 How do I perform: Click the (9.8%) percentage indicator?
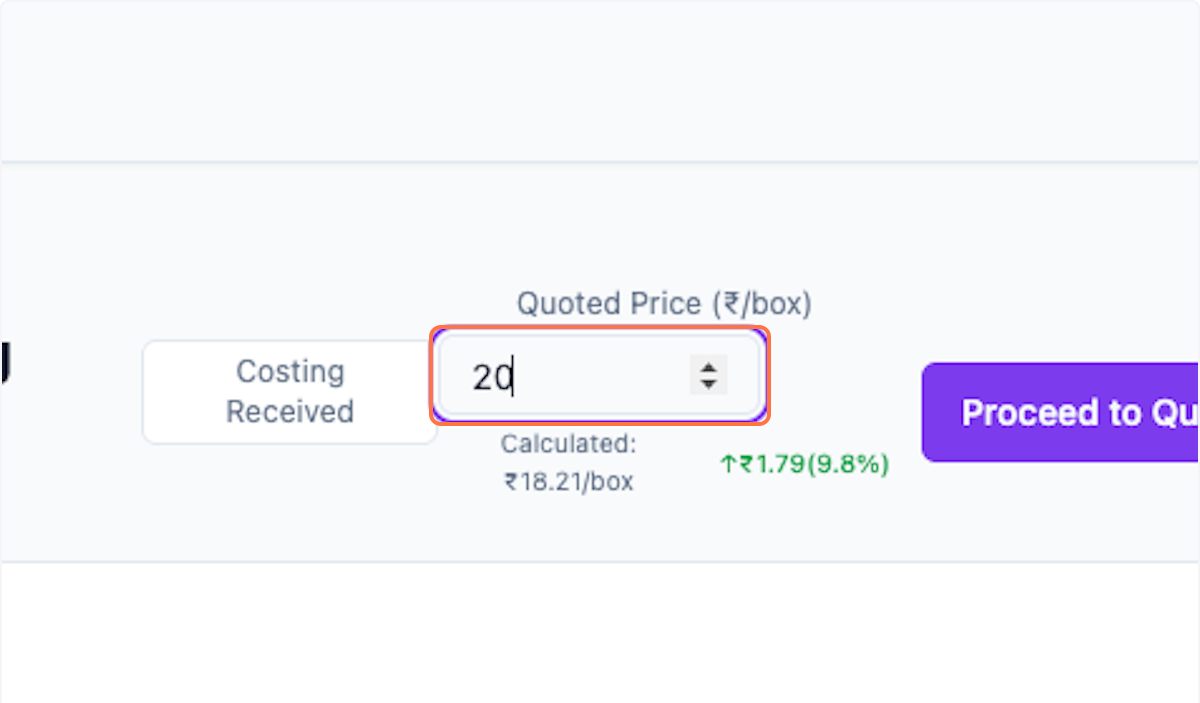click(847, 464)
